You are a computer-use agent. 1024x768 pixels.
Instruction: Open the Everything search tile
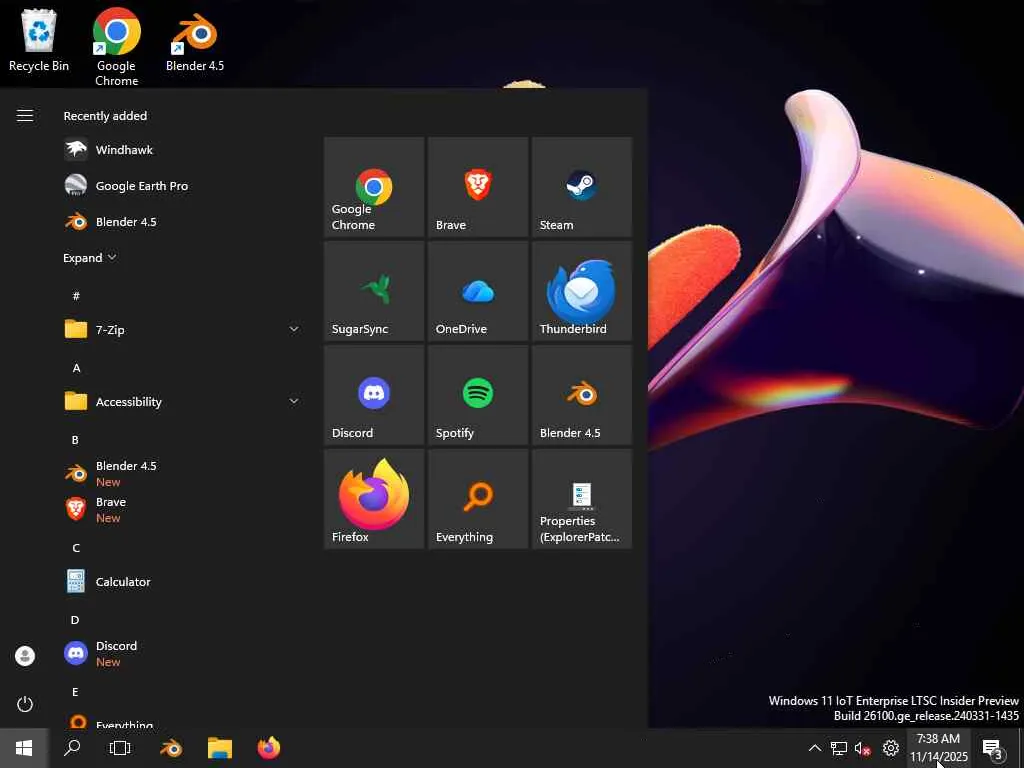477,499
